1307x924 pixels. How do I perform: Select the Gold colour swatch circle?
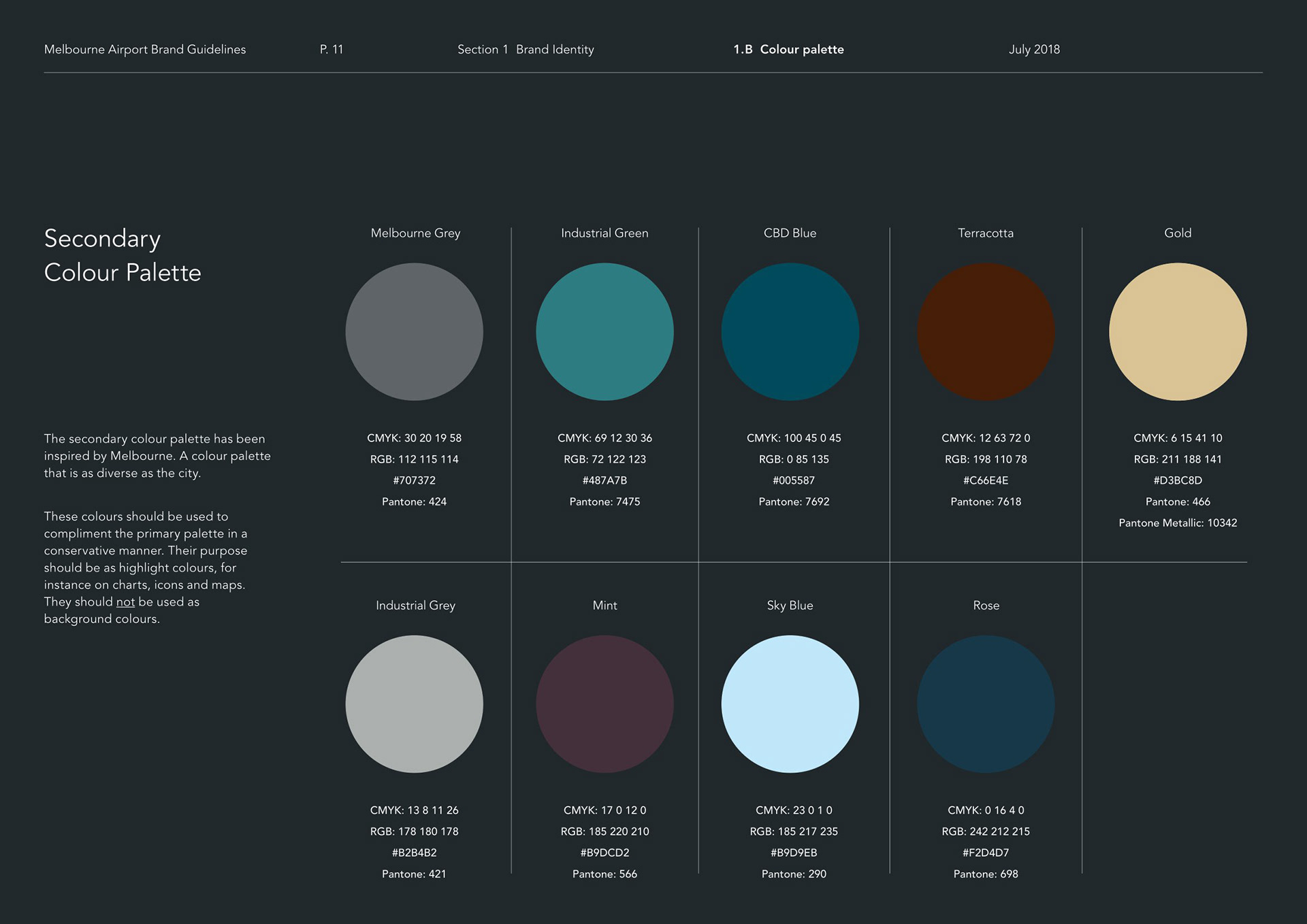point(1178,332)
